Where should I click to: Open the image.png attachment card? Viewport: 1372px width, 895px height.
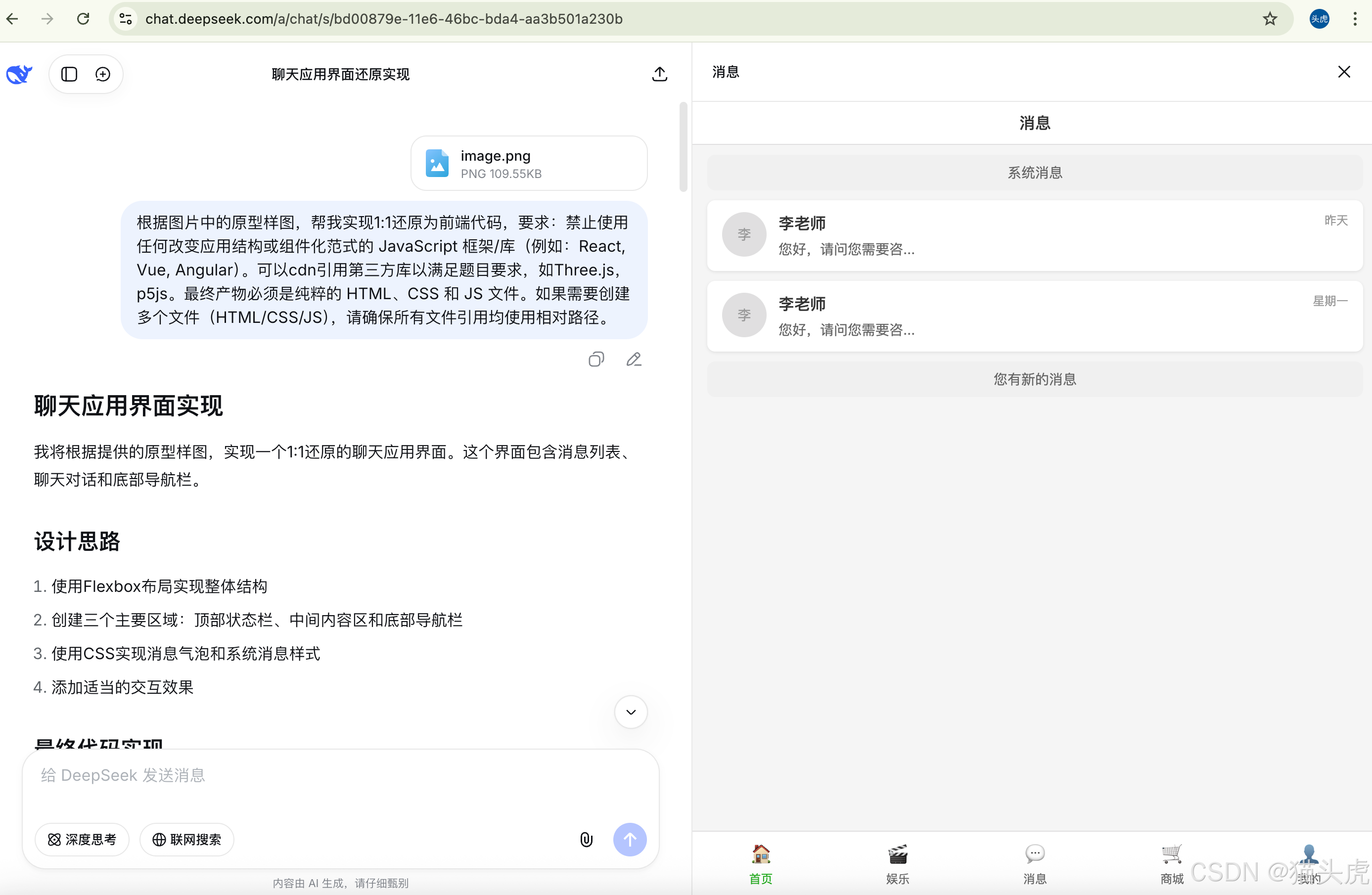point(529,163)
